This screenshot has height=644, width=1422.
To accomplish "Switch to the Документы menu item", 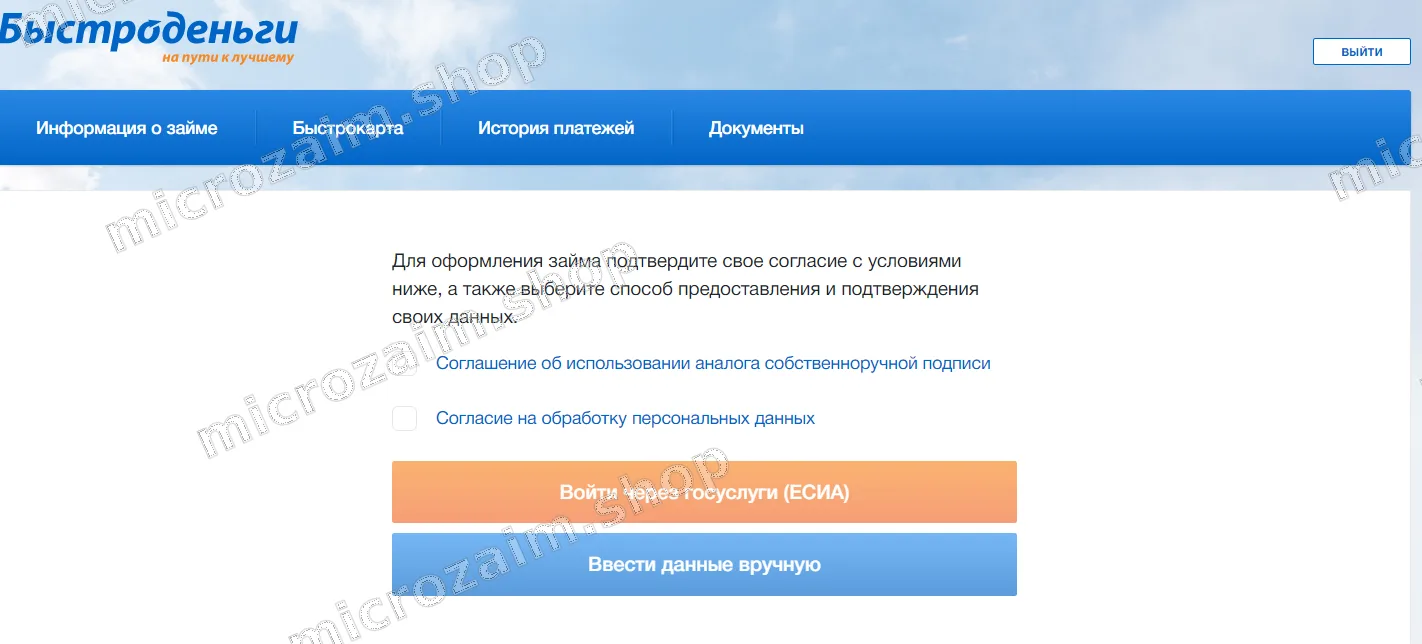I will click(x=756, y=128).
